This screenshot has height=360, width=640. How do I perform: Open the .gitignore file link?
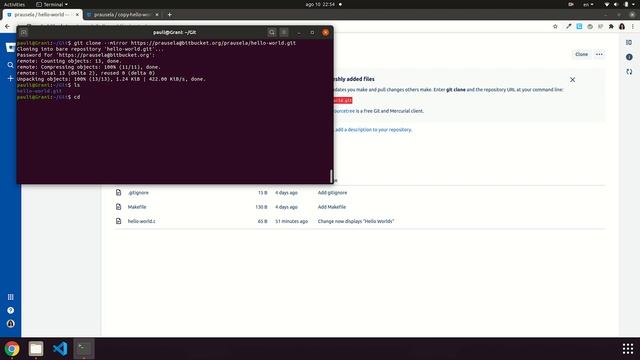pyautogui.click(x=138, y=193)
